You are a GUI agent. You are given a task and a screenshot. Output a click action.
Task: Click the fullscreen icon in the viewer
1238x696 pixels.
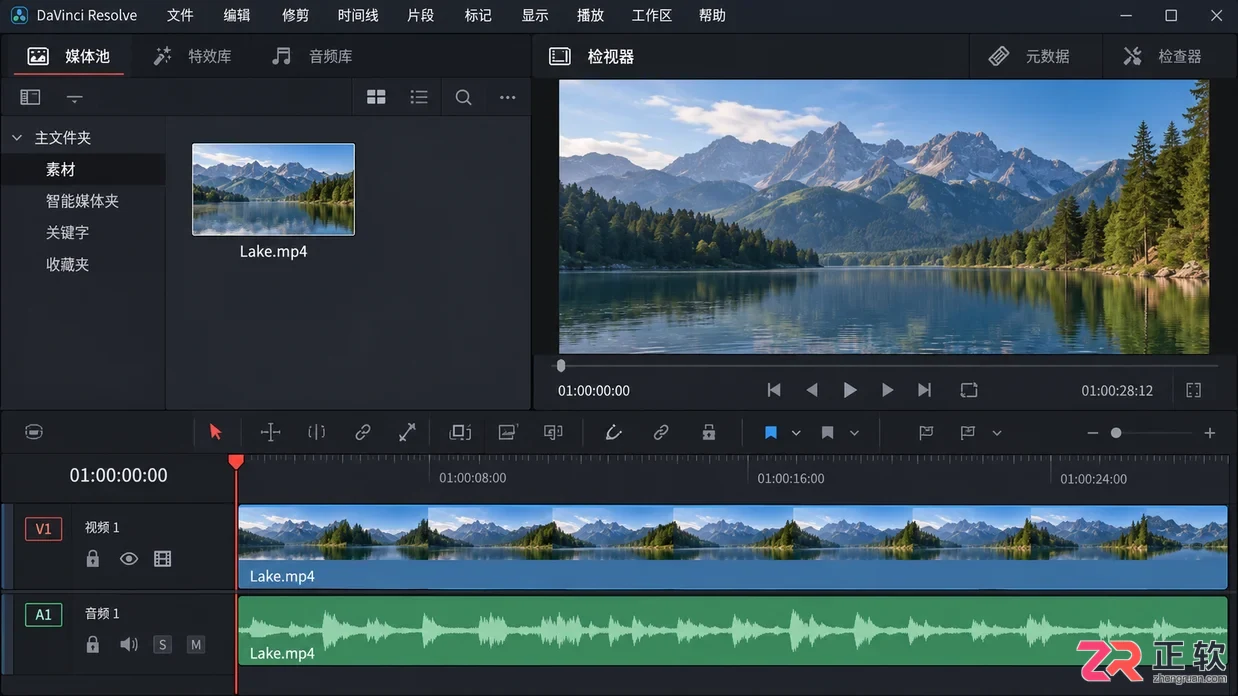[x=1194, y=390]
